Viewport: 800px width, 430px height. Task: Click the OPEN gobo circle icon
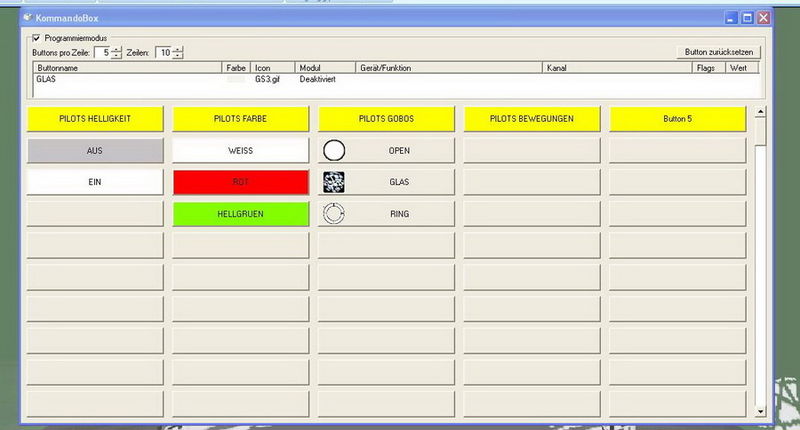[334, 151]
